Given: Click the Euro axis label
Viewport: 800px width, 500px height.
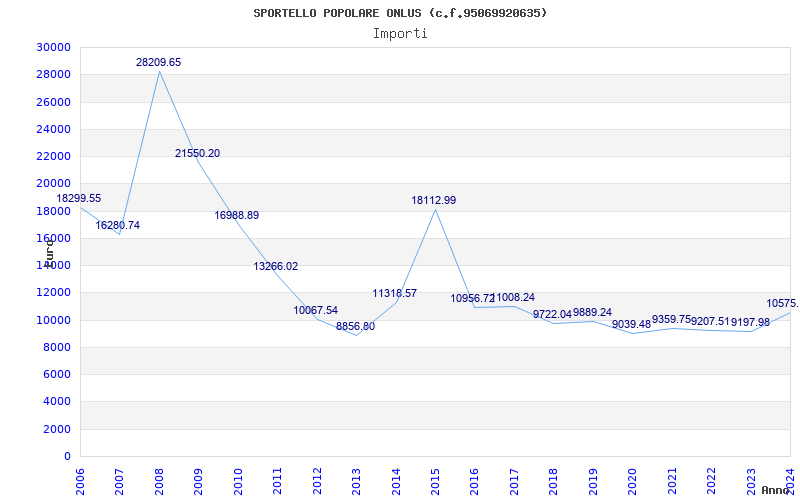Looking at the screenshot, I should 49,252.
